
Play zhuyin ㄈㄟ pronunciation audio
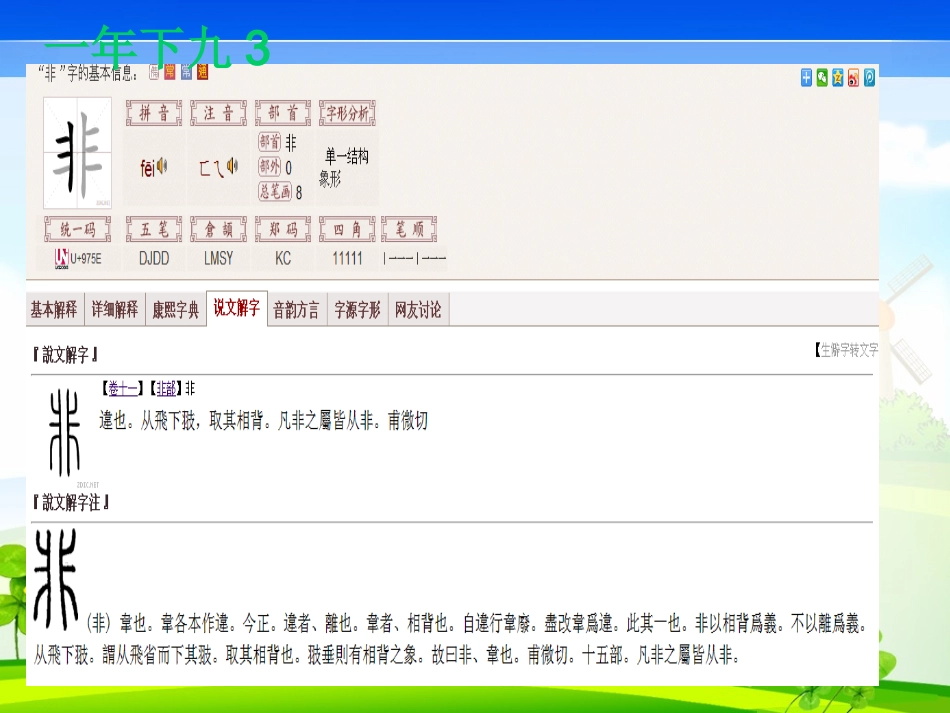(232, 165)
